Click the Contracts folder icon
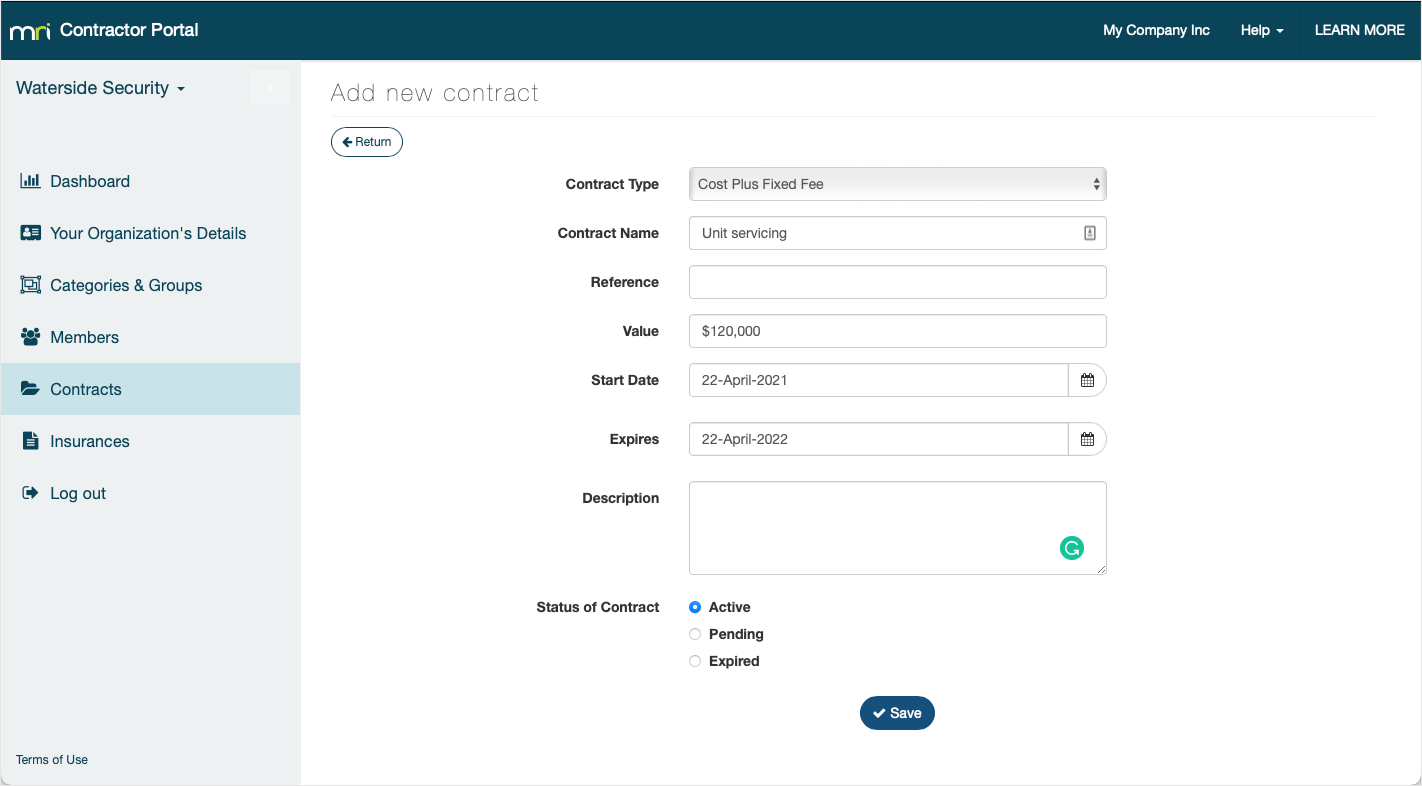 pyautogui.click(x=30, y=389)
